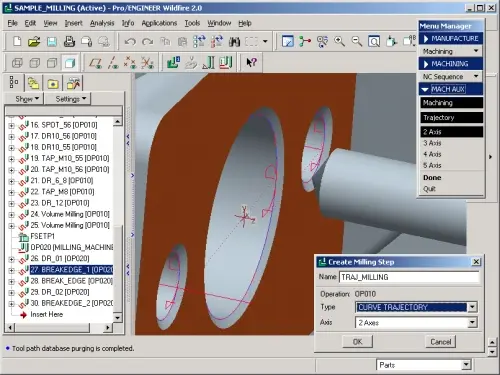500x375 pixels.
Task: Toggle datum points display icon
Action: tap(130, 63)
